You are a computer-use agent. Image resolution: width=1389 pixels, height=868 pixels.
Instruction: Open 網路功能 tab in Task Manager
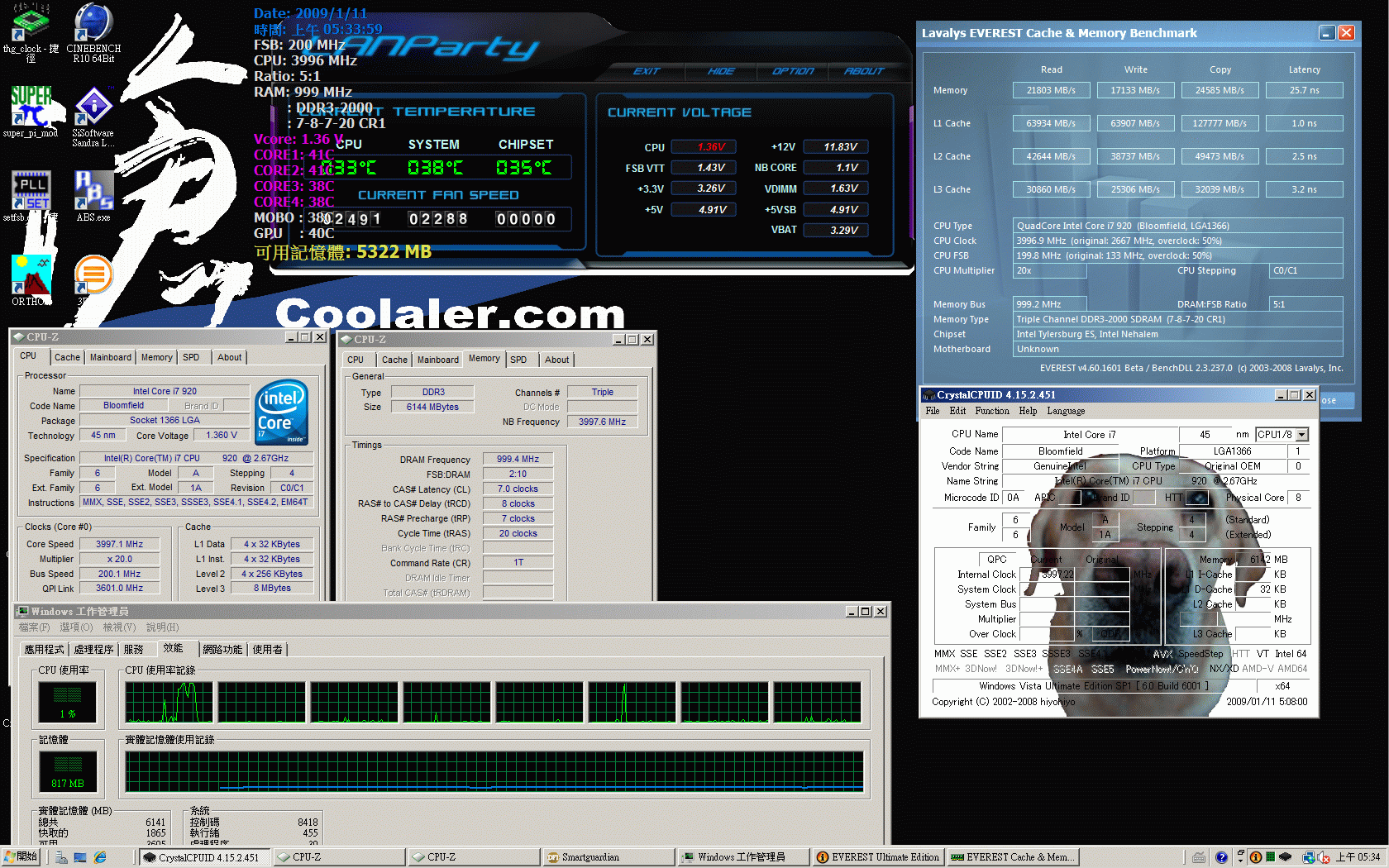[x=222, y=650]
